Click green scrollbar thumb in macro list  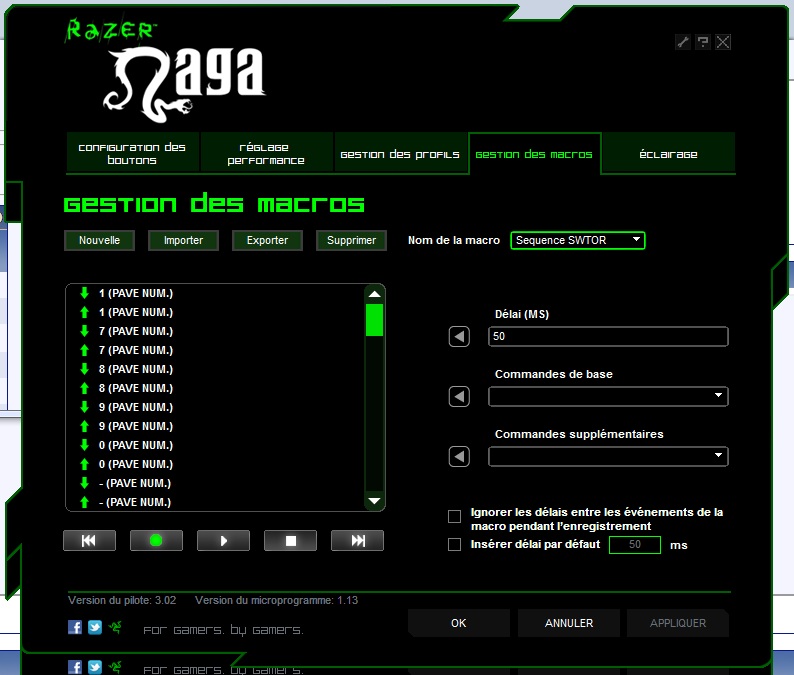pyautogui.click(x=374, y=320)
